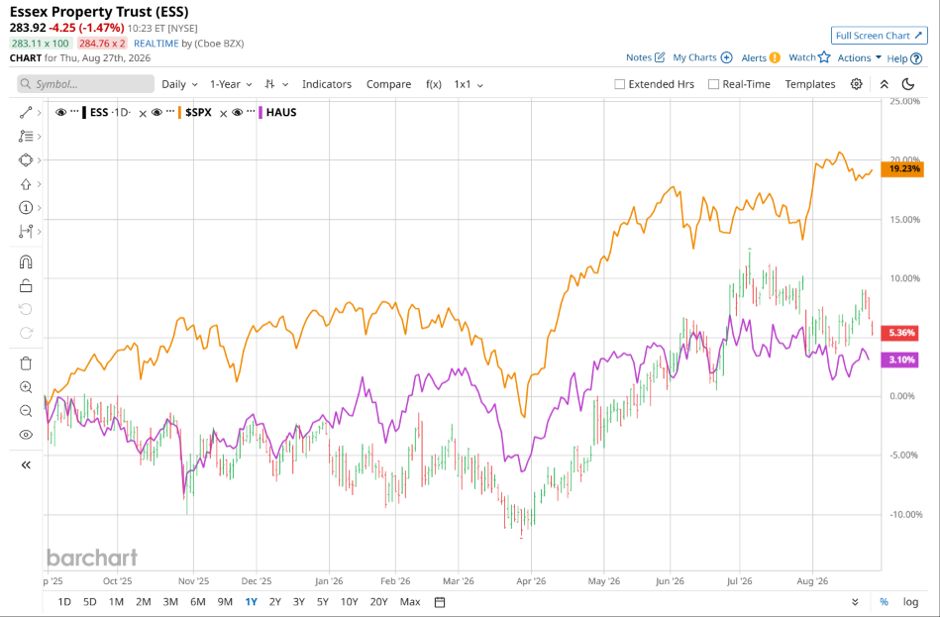
Task: Open the chart type bar-style dropdown
Action: (x=276, y=85)
